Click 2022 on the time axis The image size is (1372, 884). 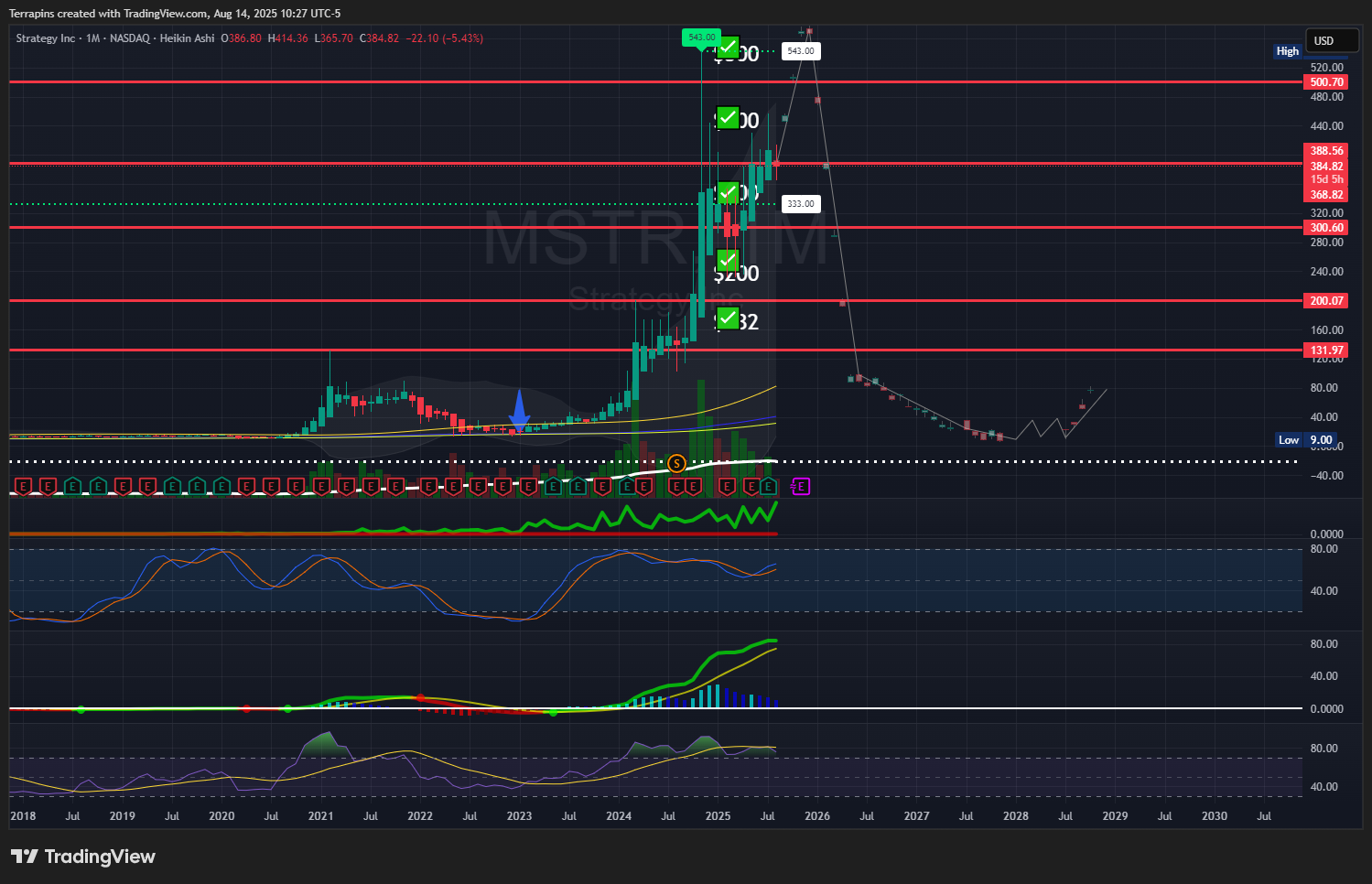click(420, 816)
